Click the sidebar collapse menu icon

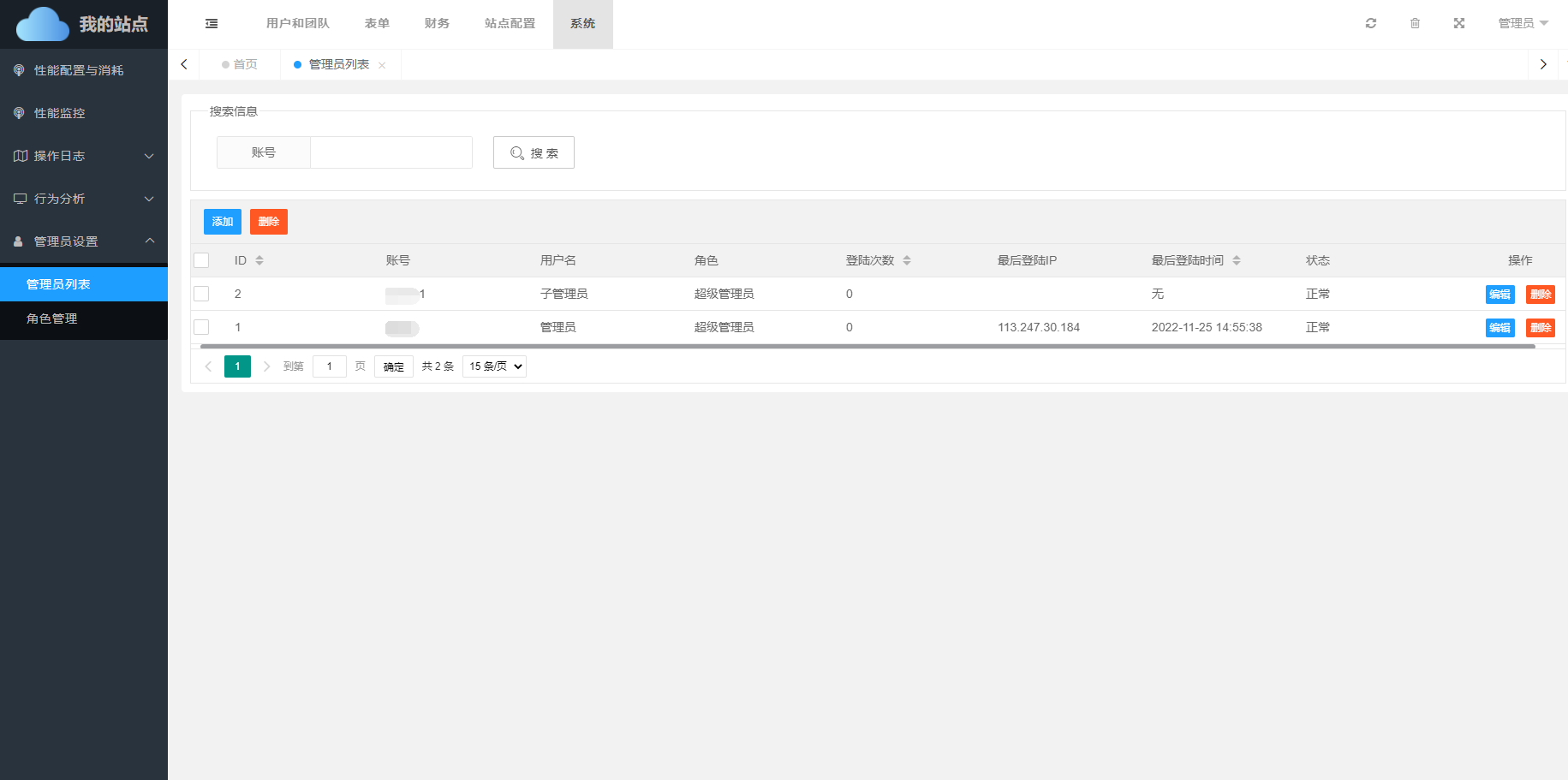pos(212,24)
